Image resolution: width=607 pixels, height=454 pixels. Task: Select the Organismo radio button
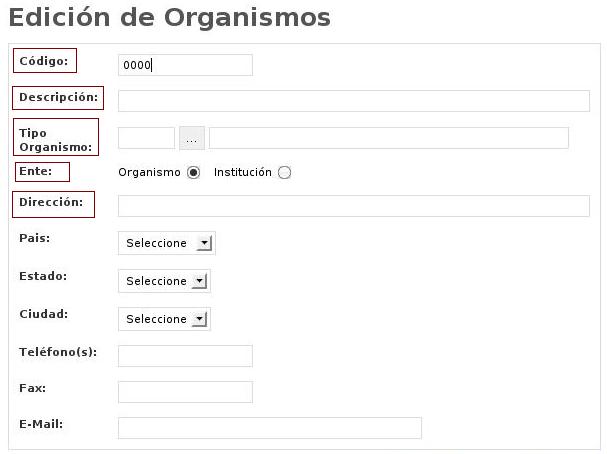click(x=193, y=172)
